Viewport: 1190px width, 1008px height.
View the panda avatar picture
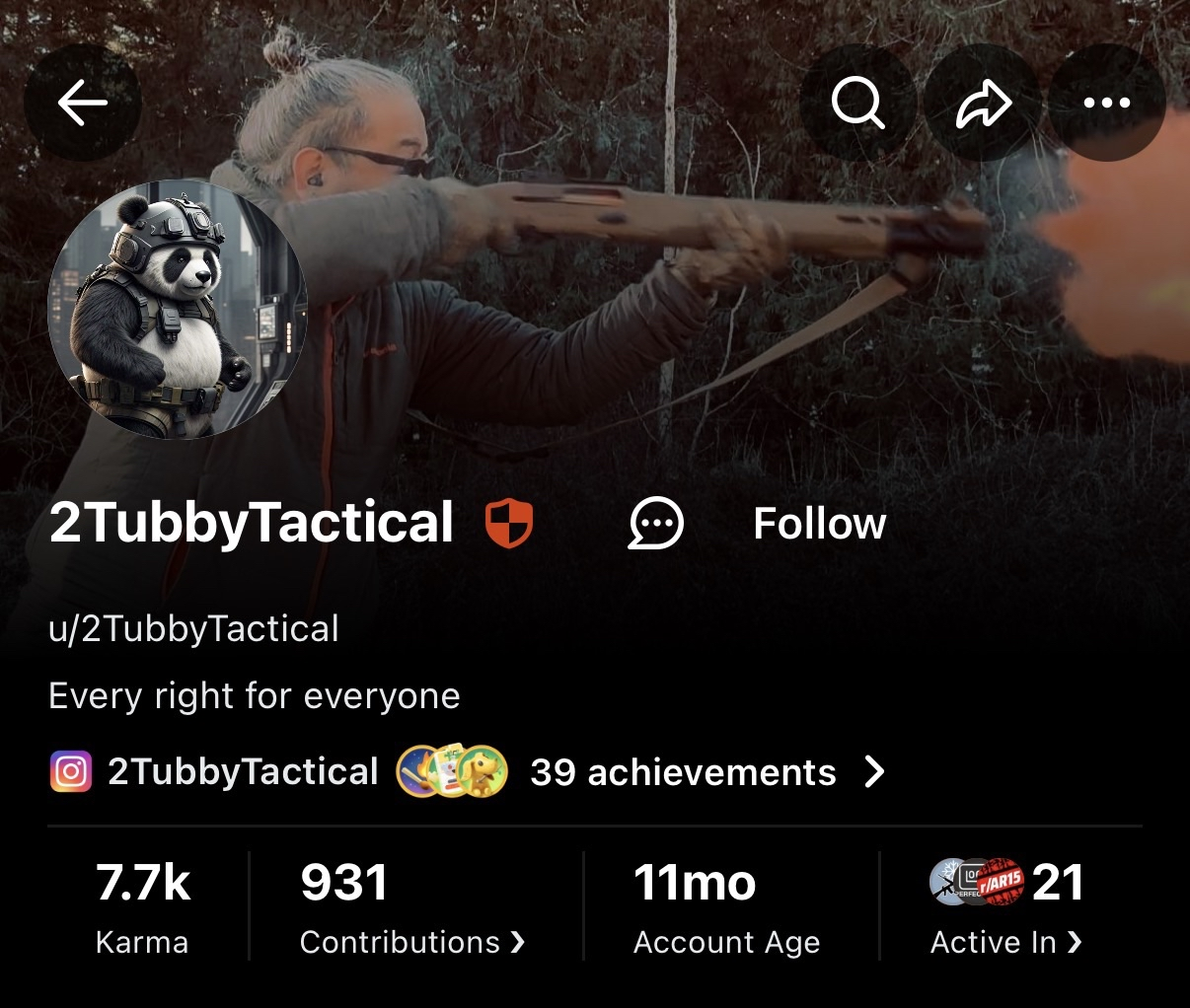coord(178,309)
